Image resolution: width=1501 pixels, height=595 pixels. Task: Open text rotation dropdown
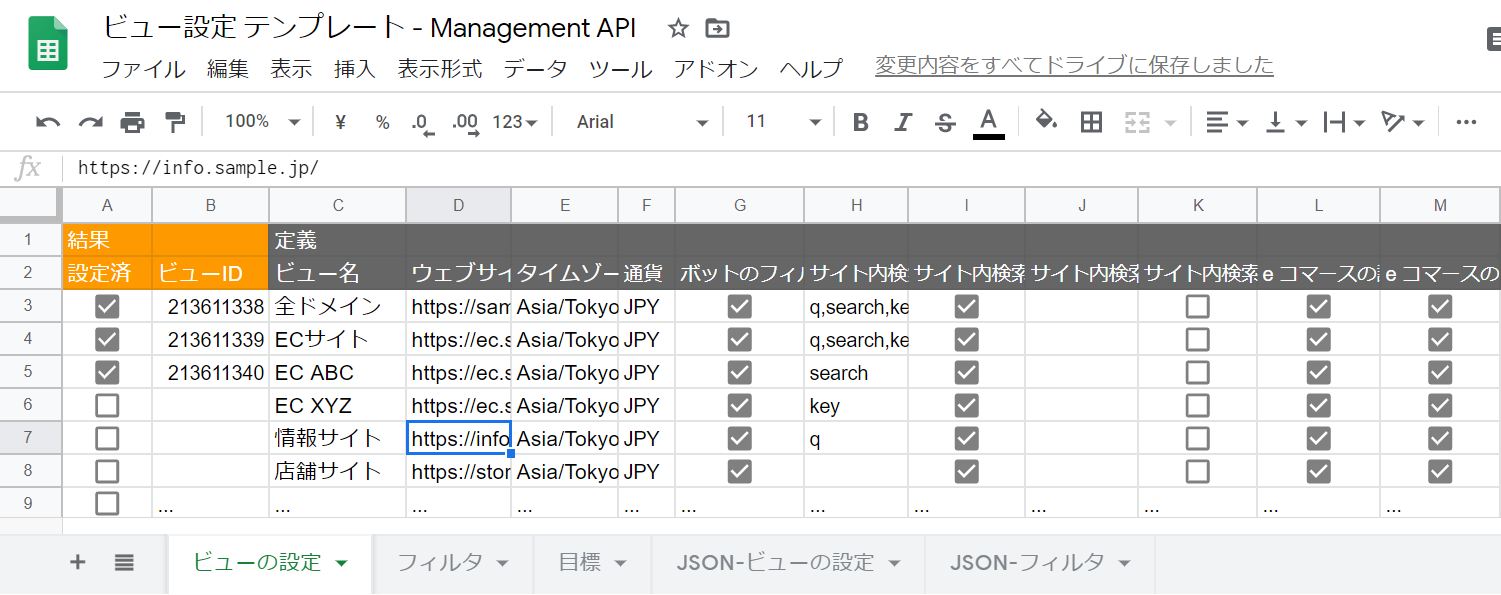coord(1403,122)
